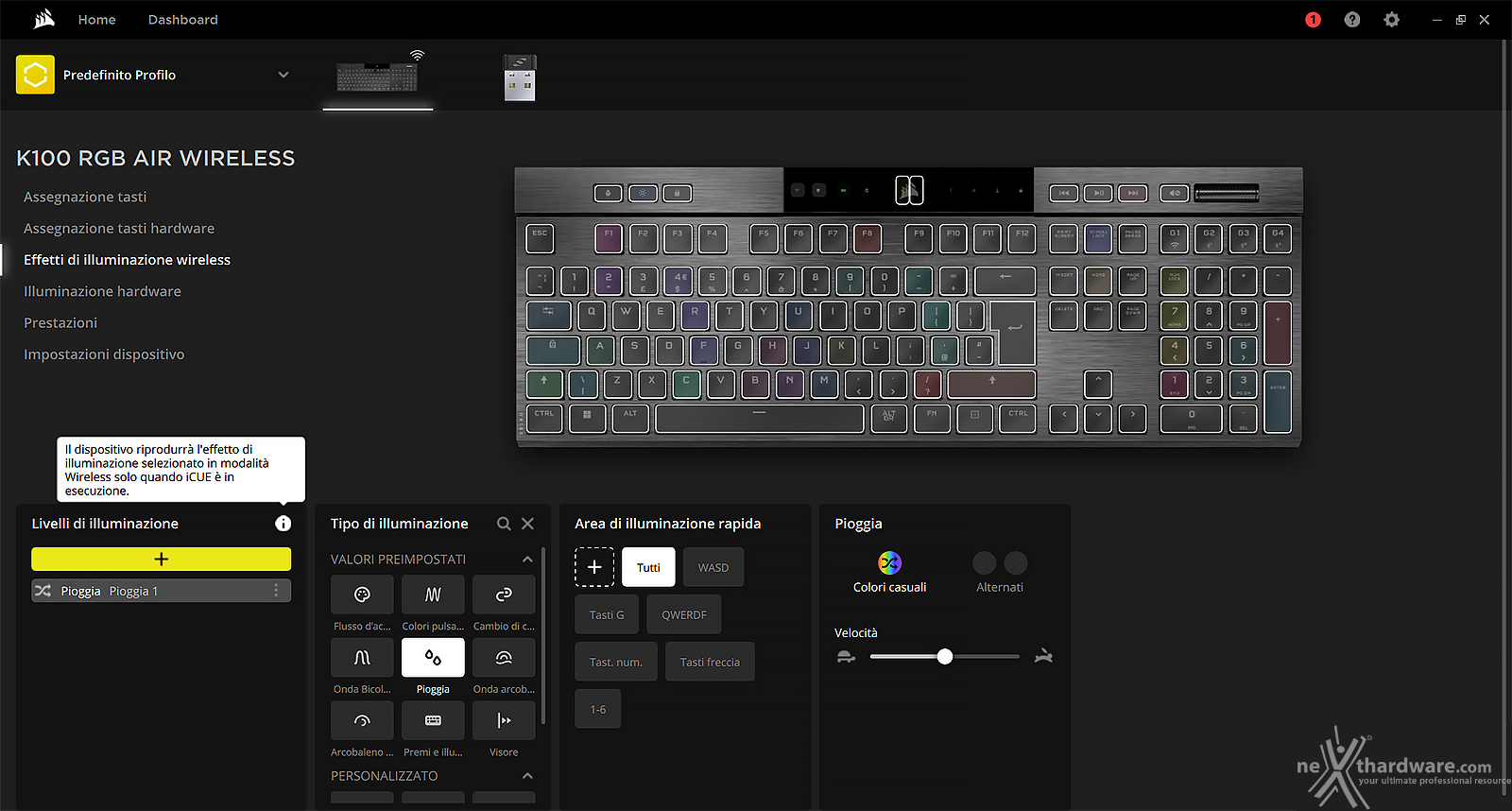This screenshot has width=1512, height=811.
Task: Click the brightness key on keyboard top row
Action: [x=643, y=193]
